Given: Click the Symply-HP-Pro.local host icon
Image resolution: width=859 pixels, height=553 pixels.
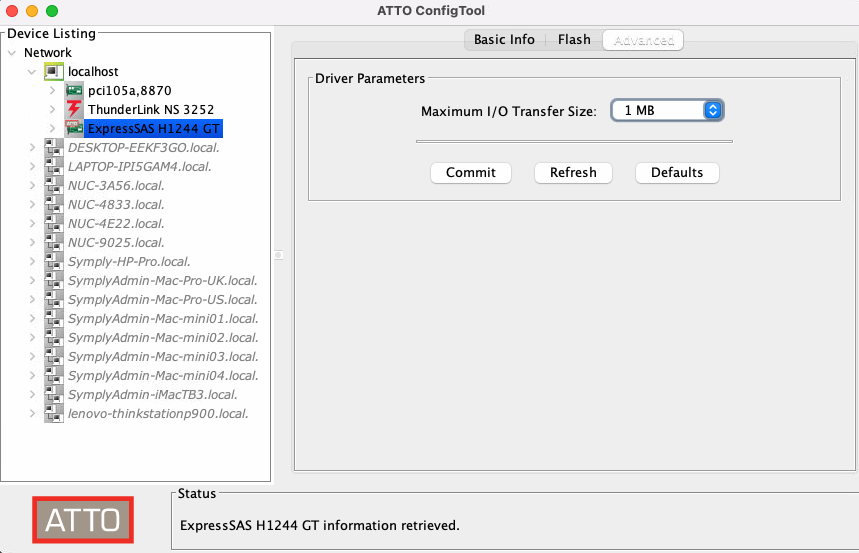Looking at the screenshot, I should tap(54, 261).
